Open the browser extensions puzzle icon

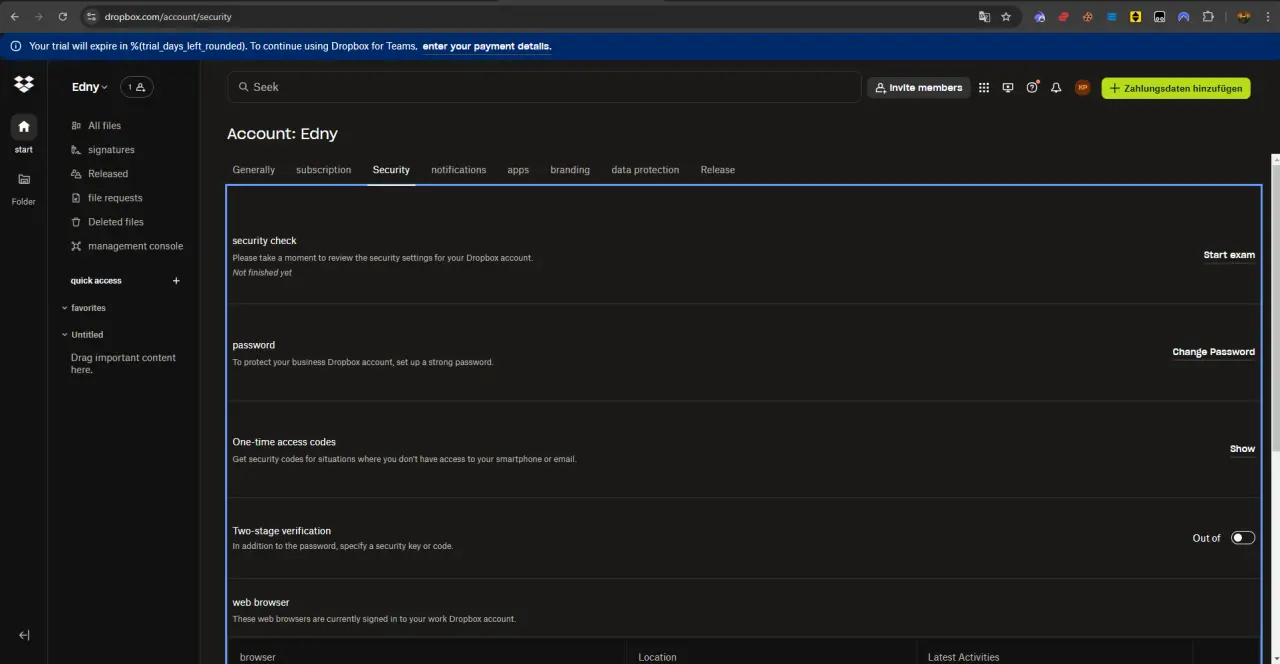(x=1208, y=17)
